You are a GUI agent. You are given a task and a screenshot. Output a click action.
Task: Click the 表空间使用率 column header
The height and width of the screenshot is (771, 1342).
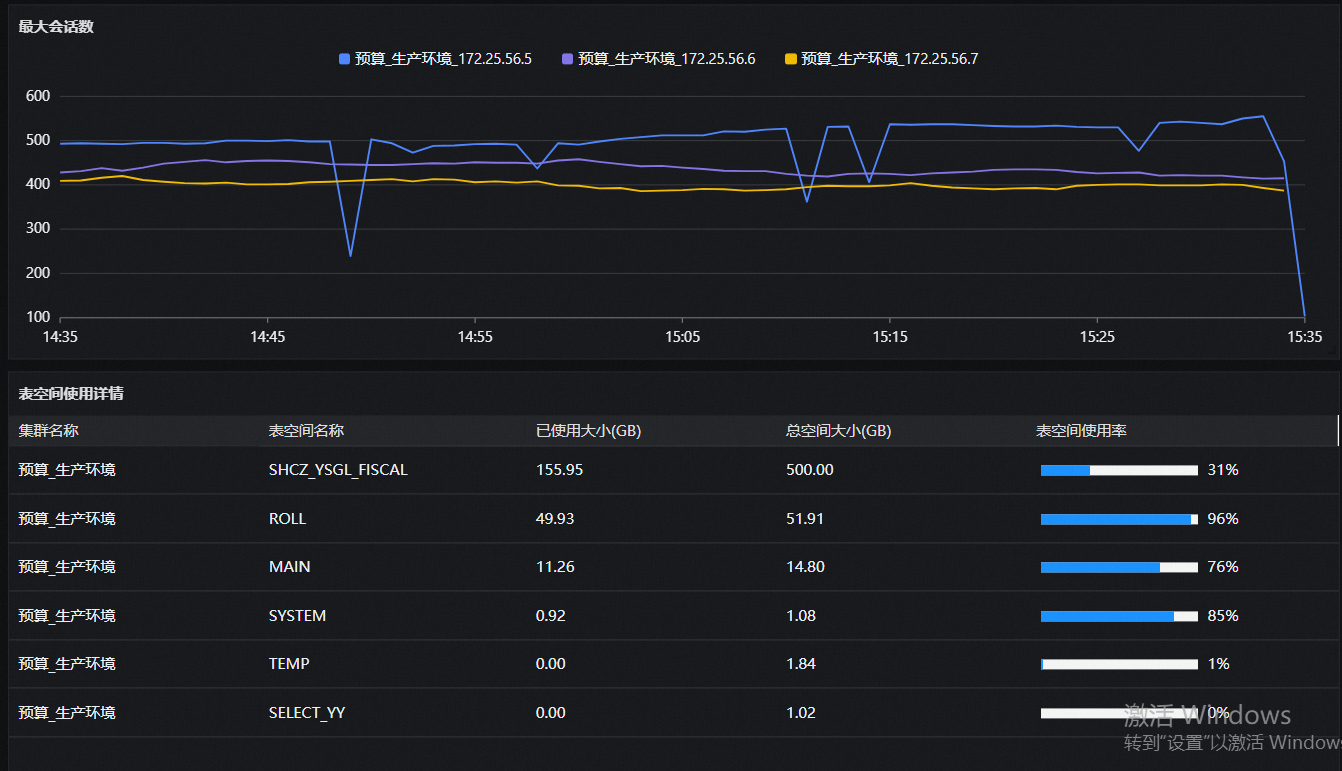point(1081,431)
